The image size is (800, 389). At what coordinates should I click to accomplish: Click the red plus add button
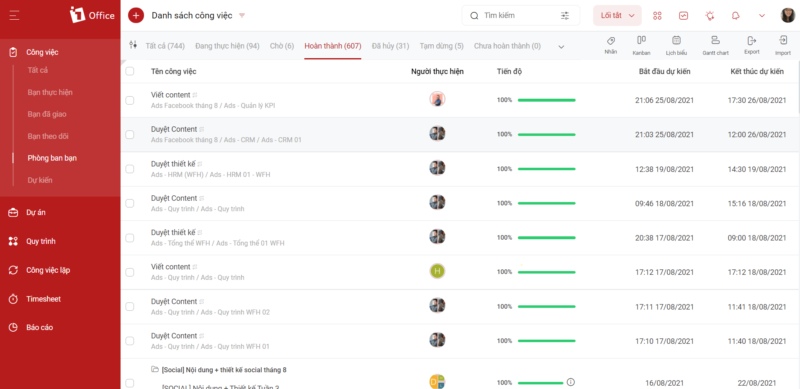pos(136,15)
